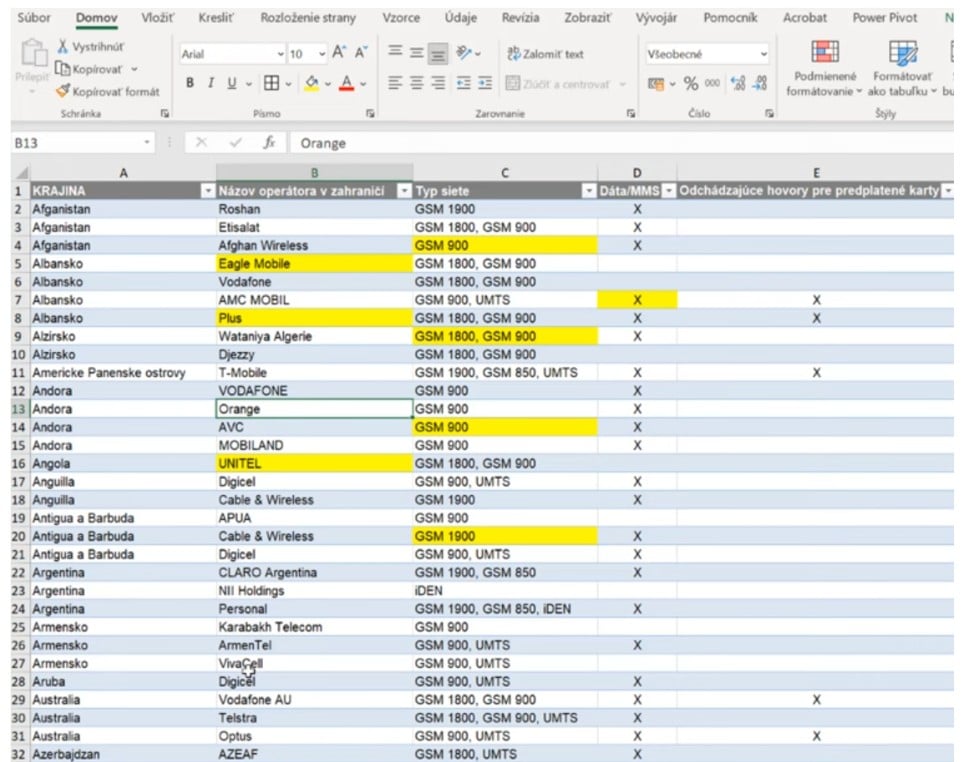
Task: Click the insert function fx icon
Action: coord(269,143)
